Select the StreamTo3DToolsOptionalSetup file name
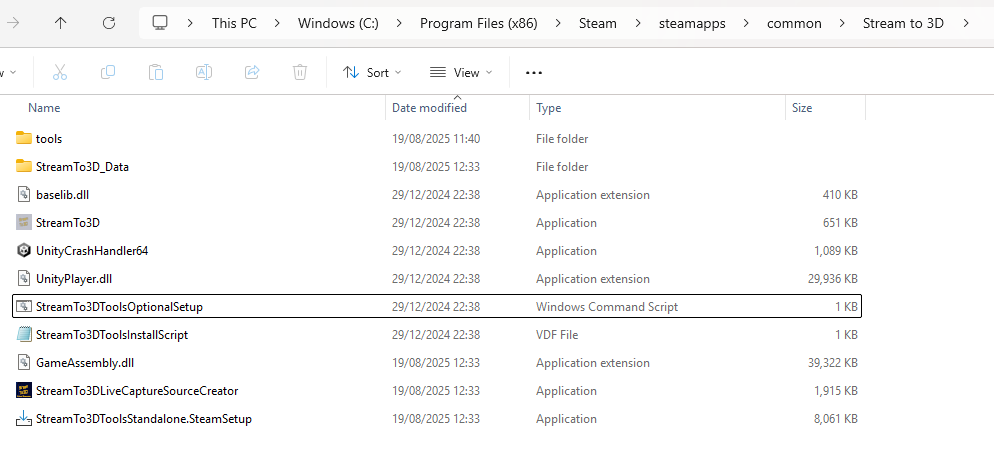Viewport: 994px width, 458px height. tap(119, 307)
